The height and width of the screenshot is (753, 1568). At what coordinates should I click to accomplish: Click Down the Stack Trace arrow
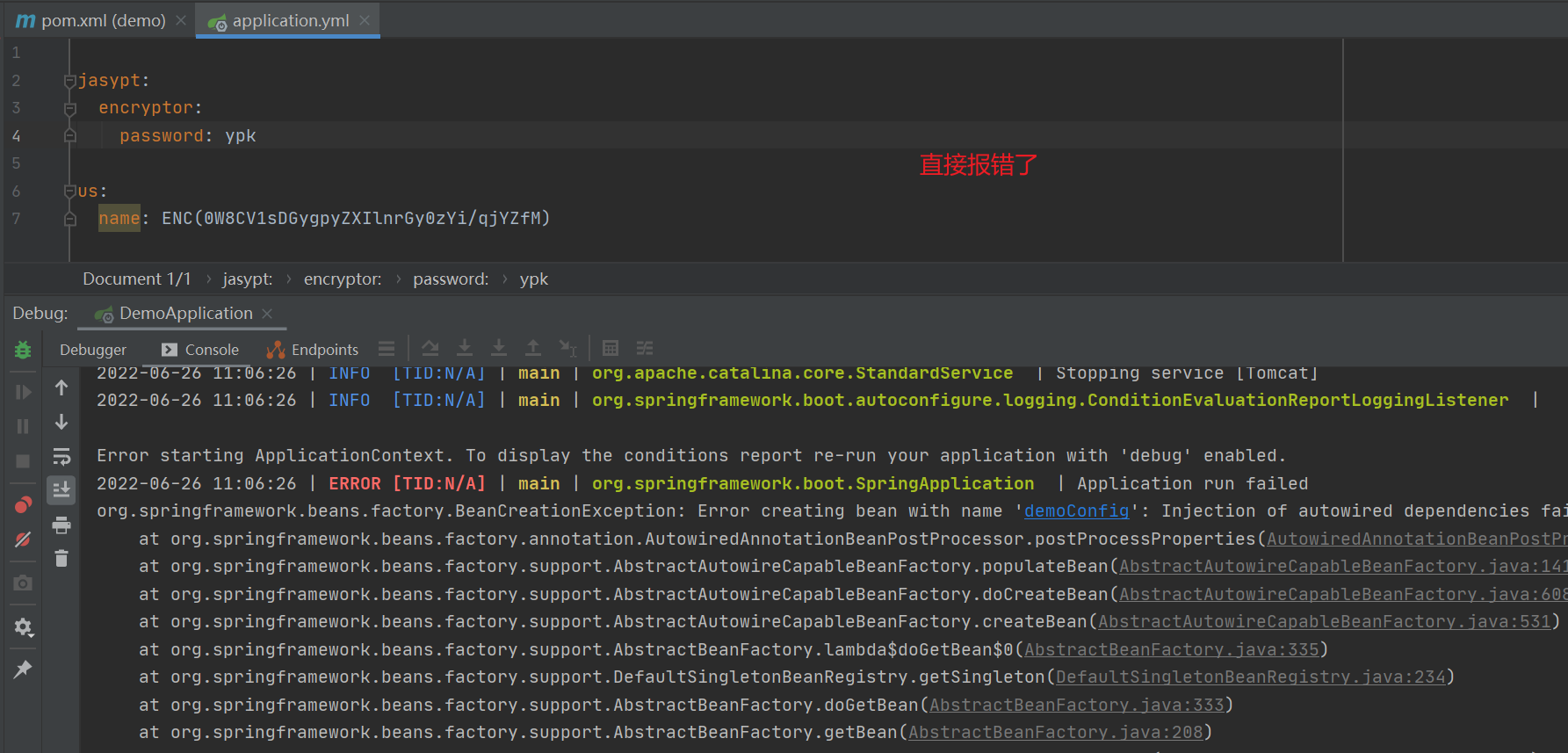(61, 422)
